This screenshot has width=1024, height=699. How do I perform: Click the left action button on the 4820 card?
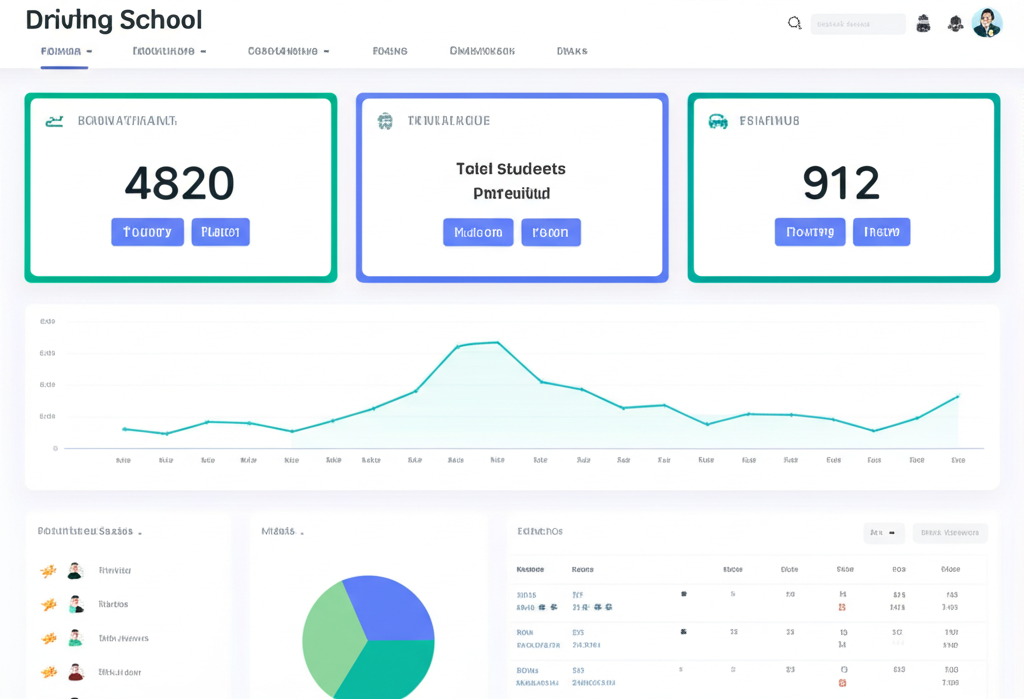point(147,231)
